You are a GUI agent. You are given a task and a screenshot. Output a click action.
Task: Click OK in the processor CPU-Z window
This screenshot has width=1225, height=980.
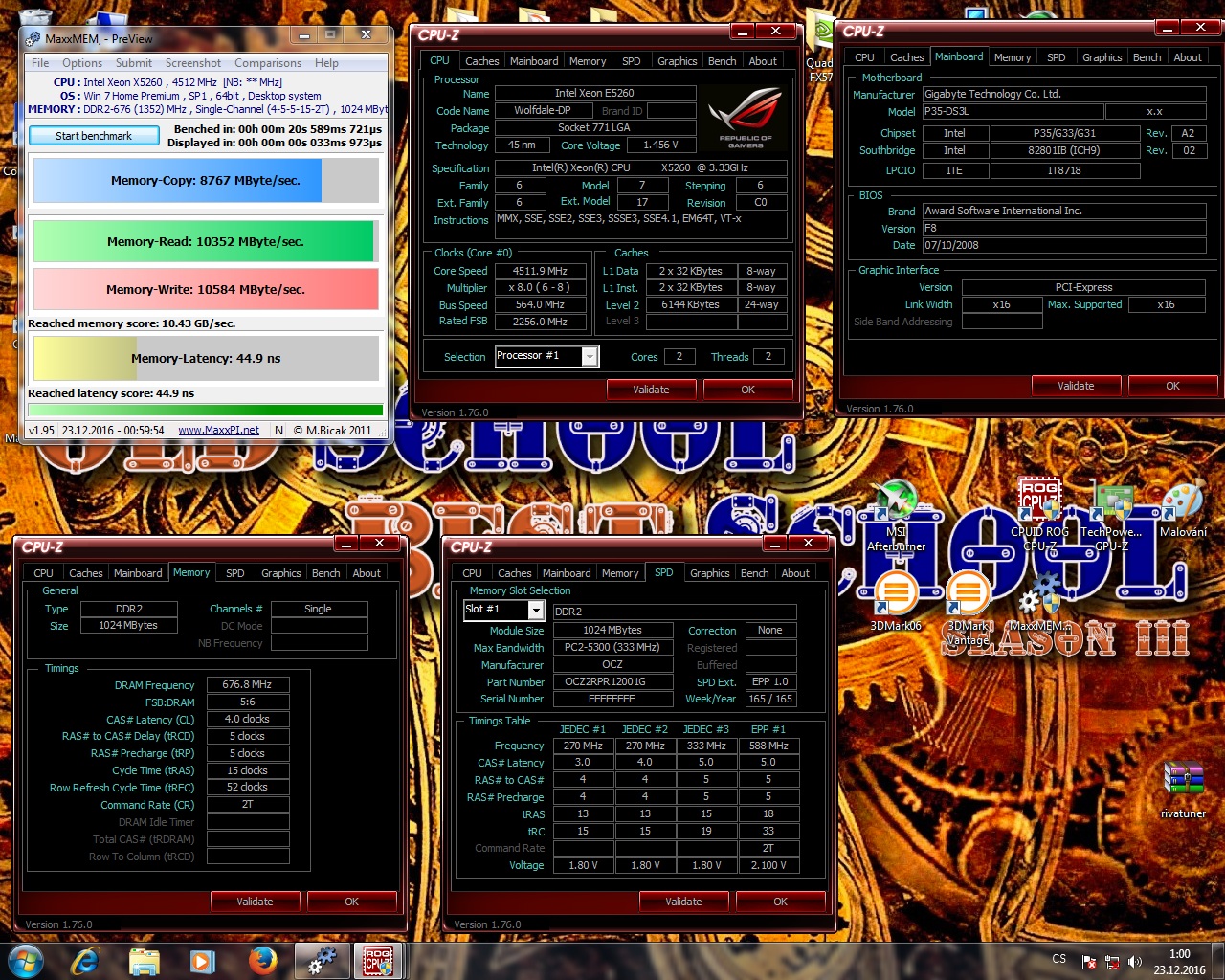[747, 390]
